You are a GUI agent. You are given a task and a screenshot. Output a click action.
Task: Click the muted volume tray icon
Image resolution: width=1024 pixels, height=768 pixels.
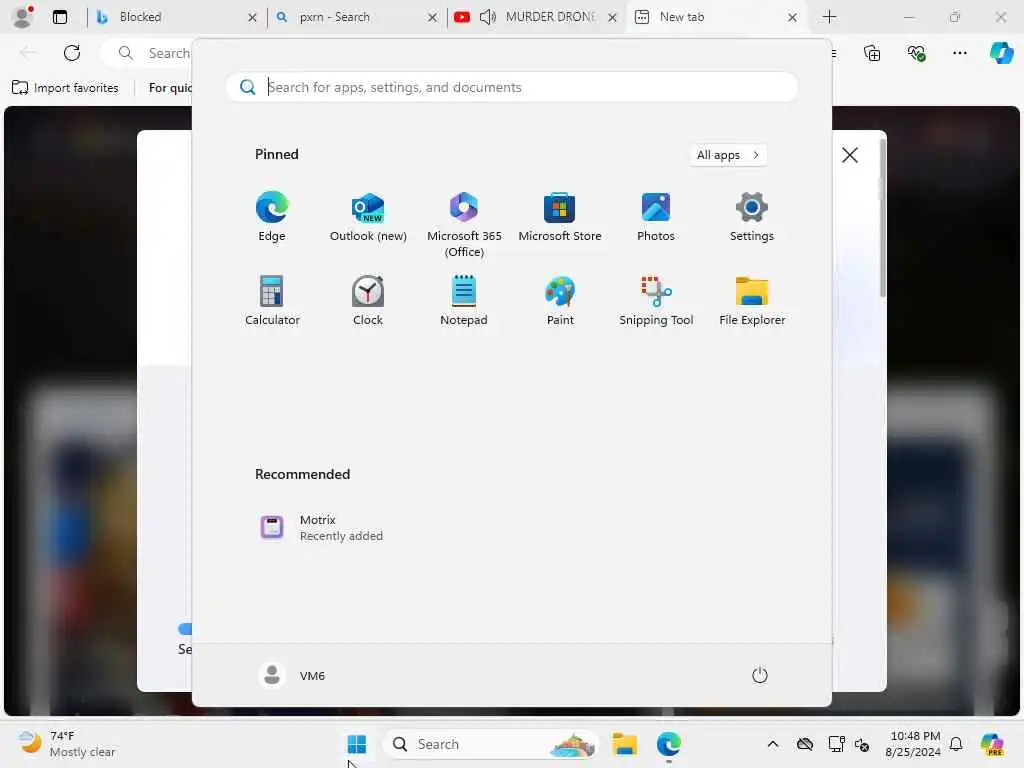862,744
